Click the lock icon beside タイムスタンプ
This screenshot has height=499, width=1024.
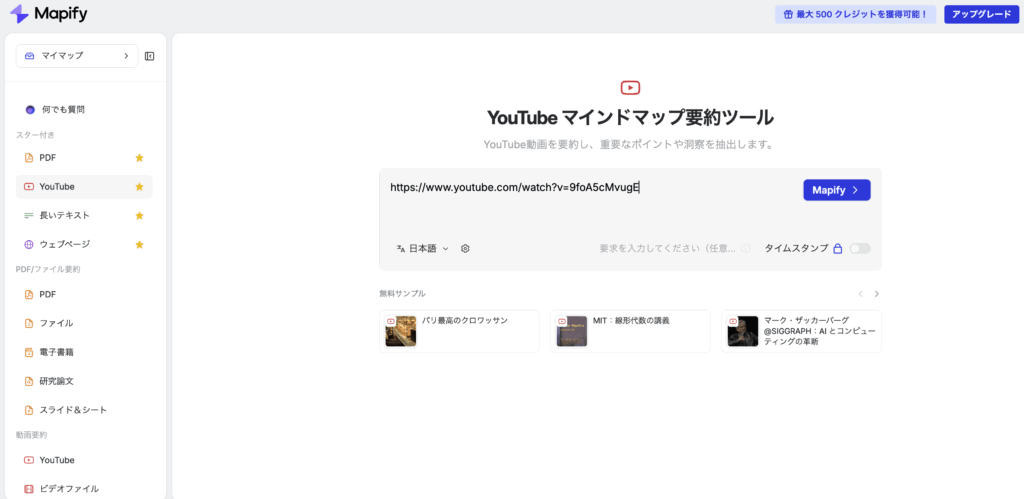click(838, 249)
